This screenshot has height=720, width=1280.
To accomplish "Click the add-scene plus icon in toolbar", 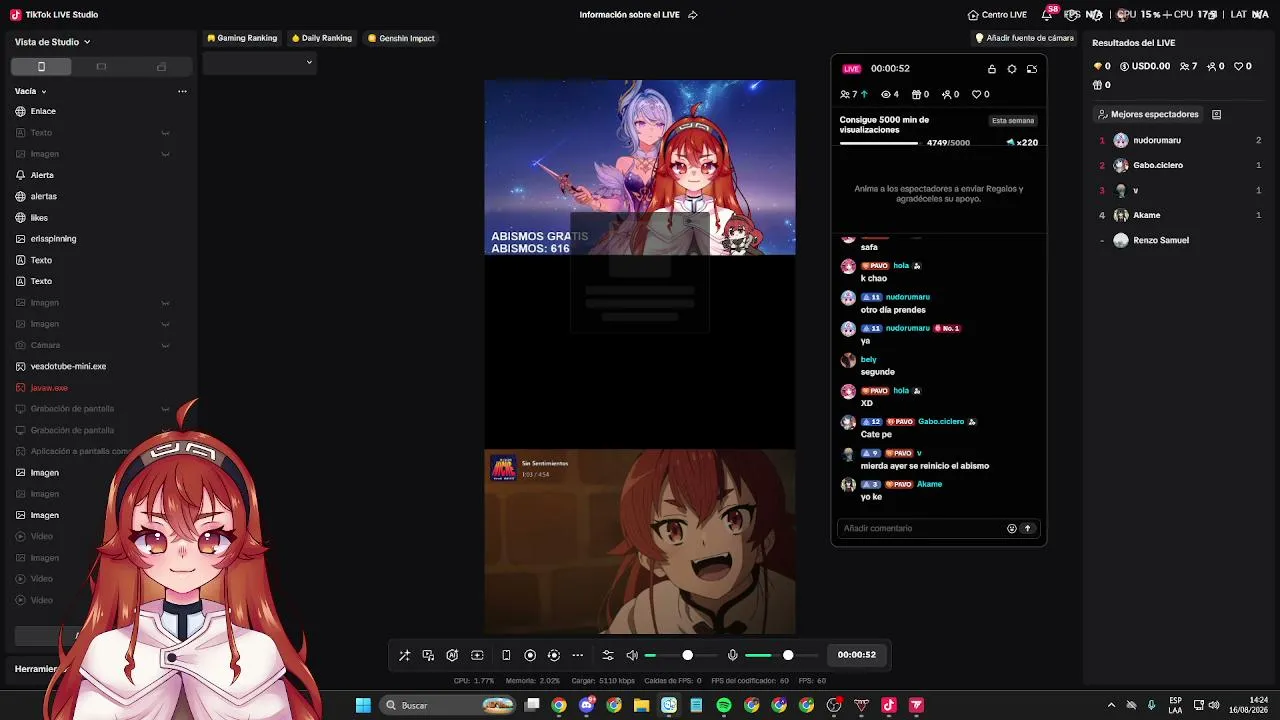I will click(x=477, y=655).
